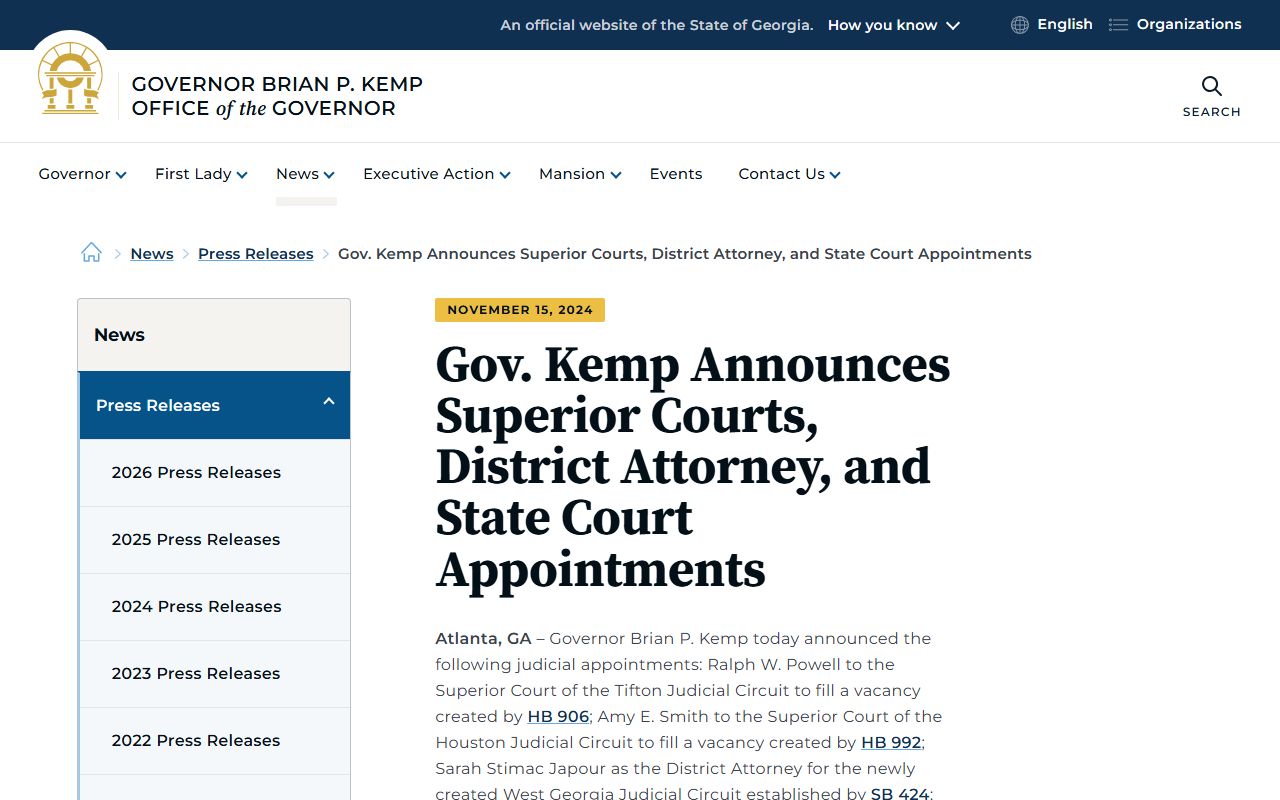
Task: Expand the Executive Action menu
Action: tap(437, 174)
